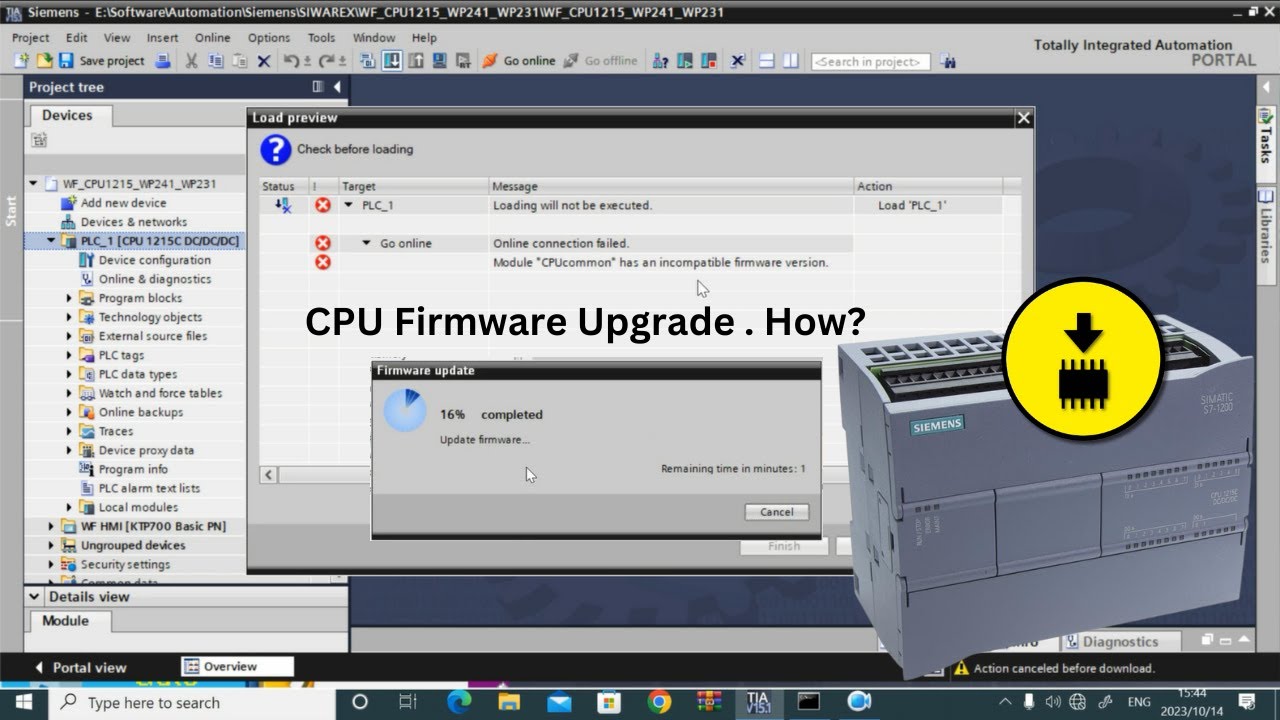Click the Delete X icon in toolbar

click(x=264, y=61)
